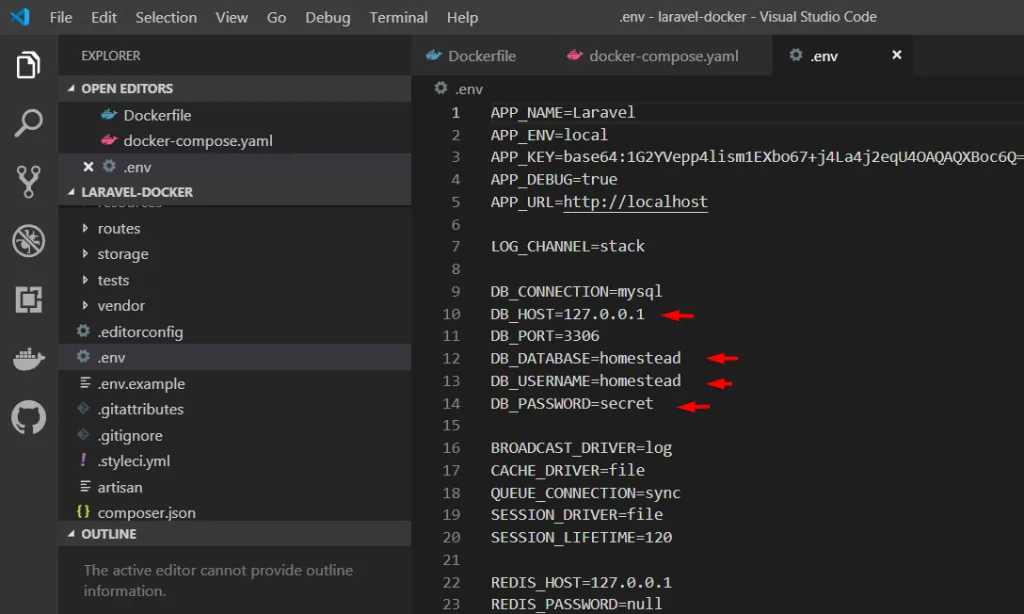Close .env in Open Editors list
The width and height of the screenshot is (1024, 614).
point(88,167)
